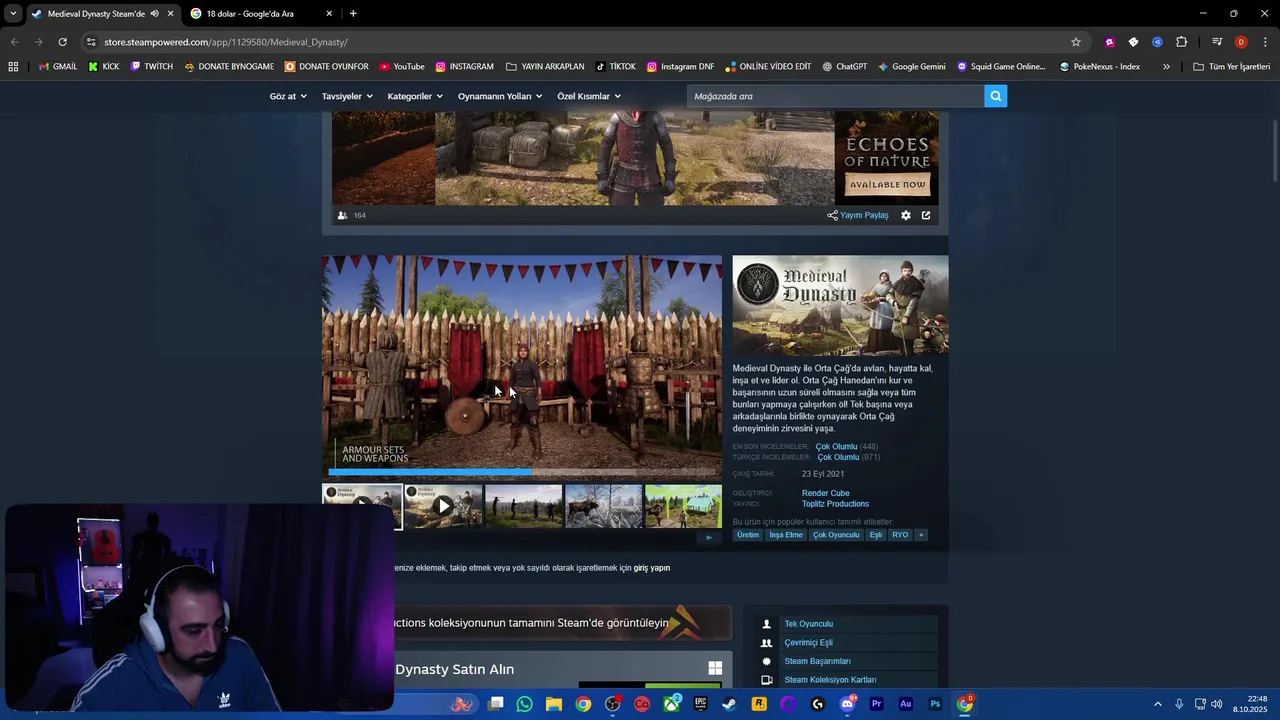
Task: Open the broadcast settings gear icon
Action: (x=906, y=215)
